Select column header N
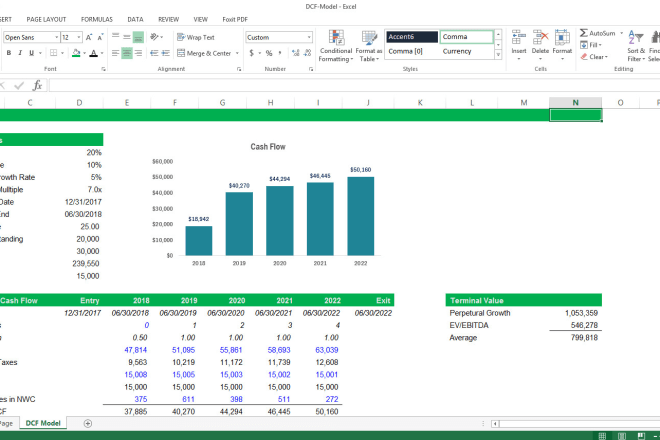The image size is (660, 440). (575, 102)
